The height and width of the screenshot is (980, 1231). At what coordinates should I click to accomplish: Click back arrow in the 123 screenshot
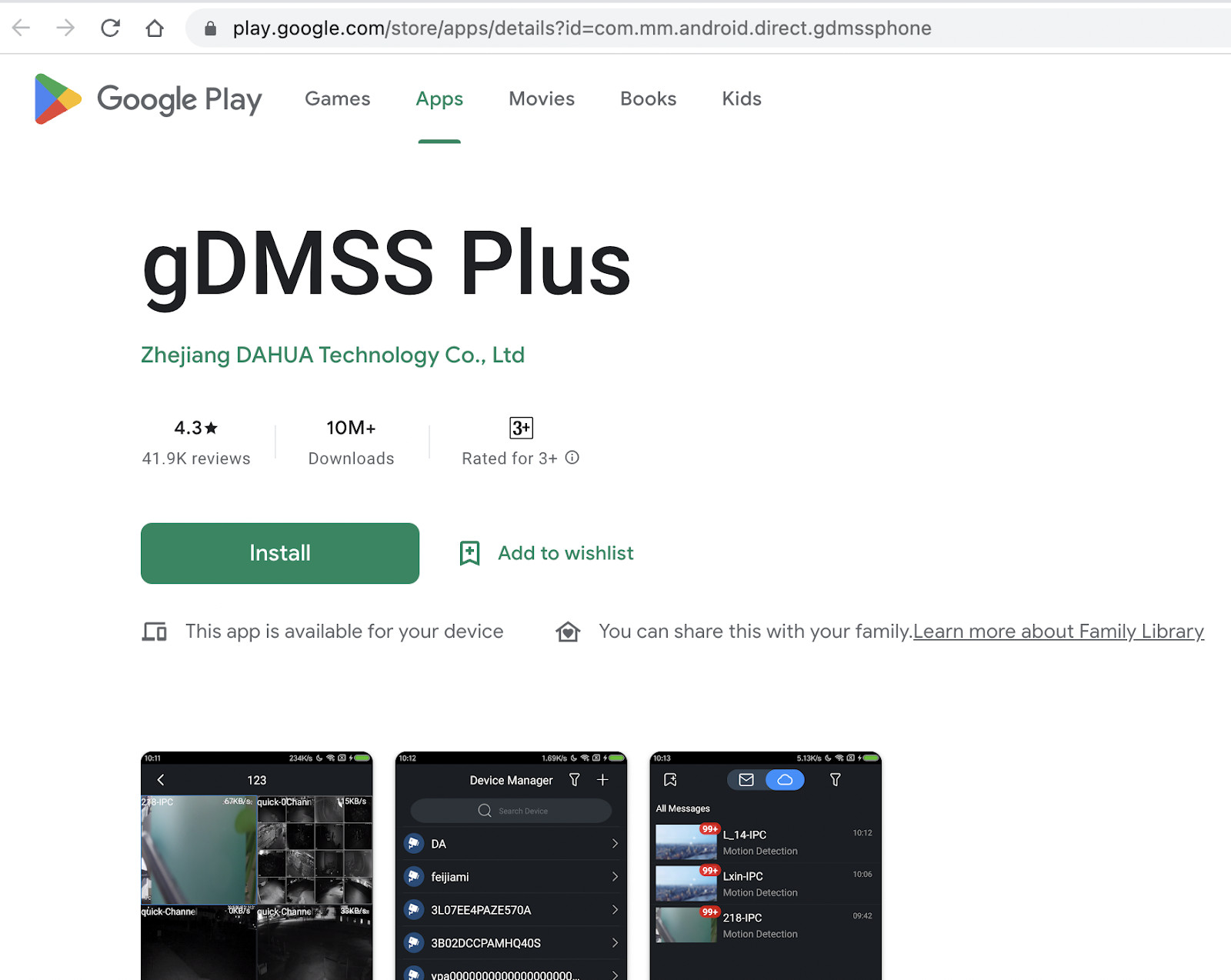161,780
